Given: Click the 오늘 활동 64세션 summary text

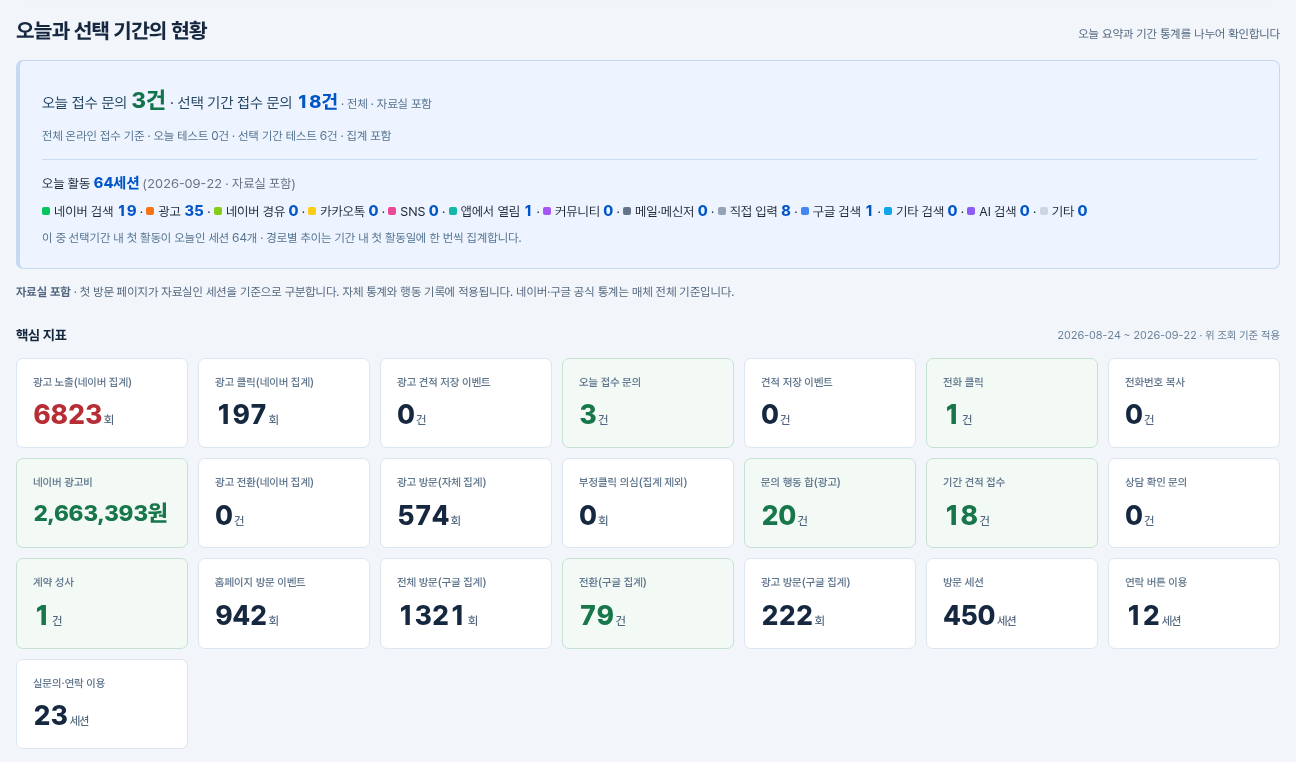Looking at the screenshot, I should pyautogui.click(x=91, y=183).
